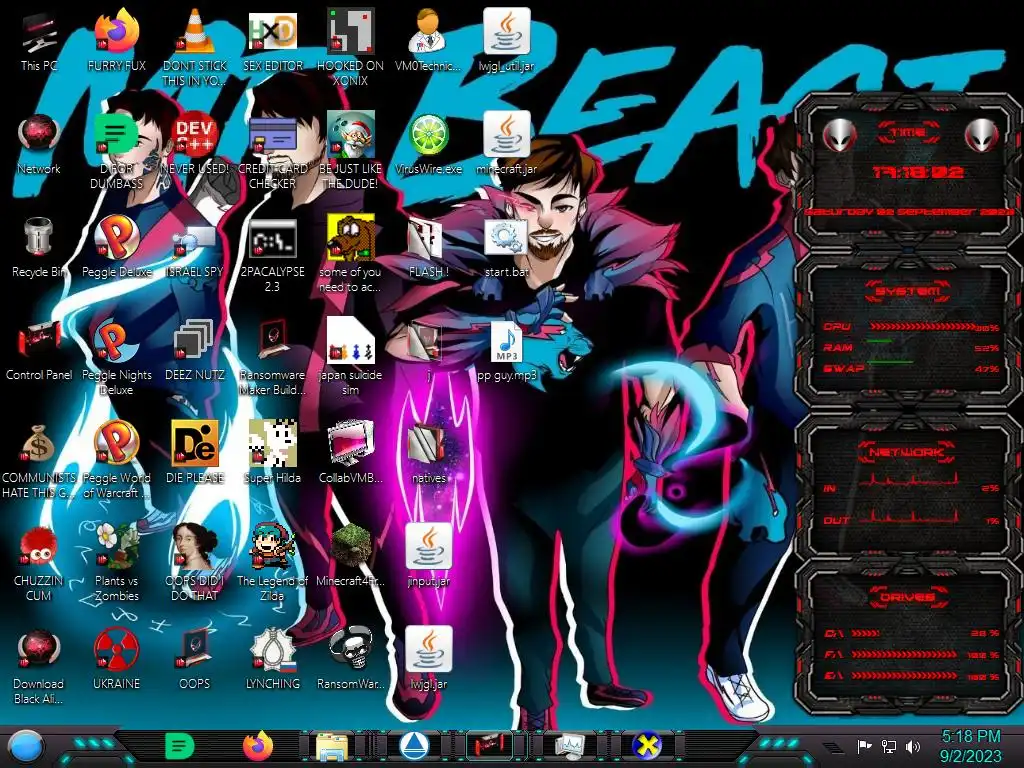Launch the green chat app from taskbar
Viewport: 1024px width, 768px height.
(x=179, y=746)
